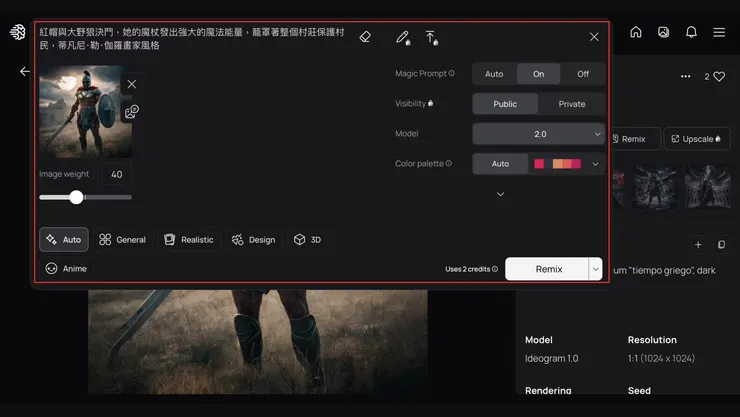This screenshot has height=417, width=740.
Task: Click the white Remix button
Action: pos(547,269)
